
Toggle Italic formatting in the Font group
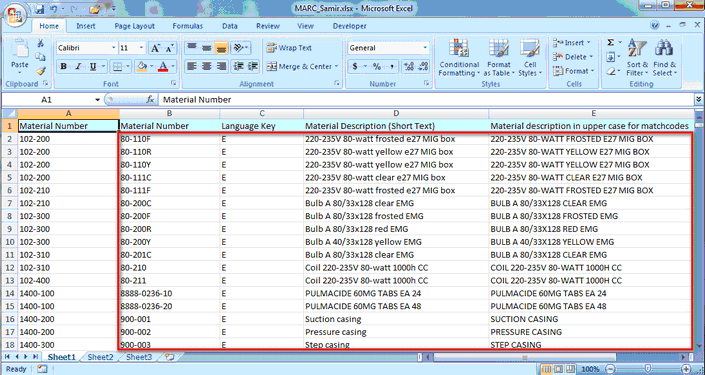78,67
